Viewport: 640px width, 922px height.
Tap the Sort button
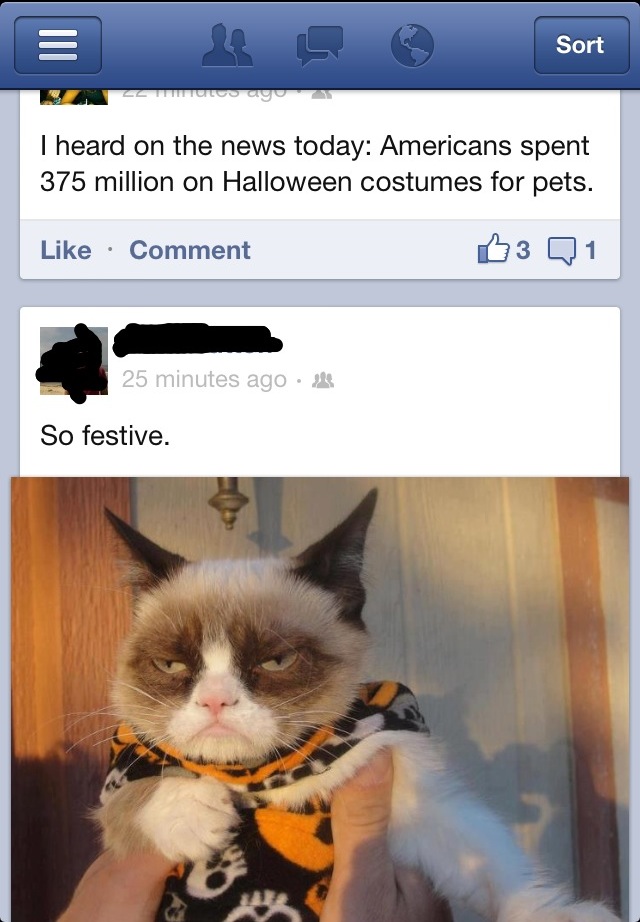[581, 45]
